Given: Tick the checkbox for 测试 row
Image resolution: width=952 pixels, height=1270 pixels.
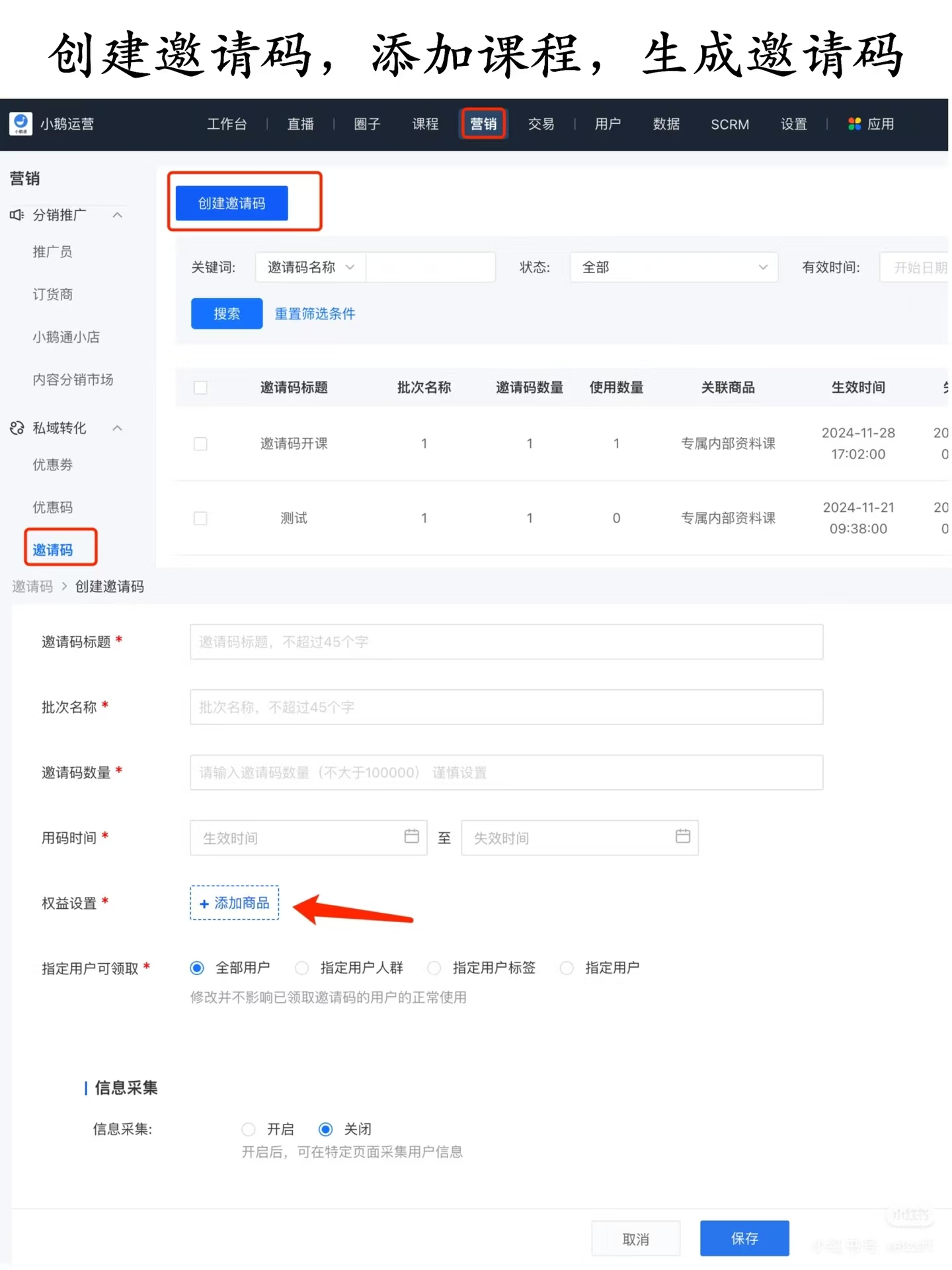Looking at the screenshot, I should [x=200, y=518].
